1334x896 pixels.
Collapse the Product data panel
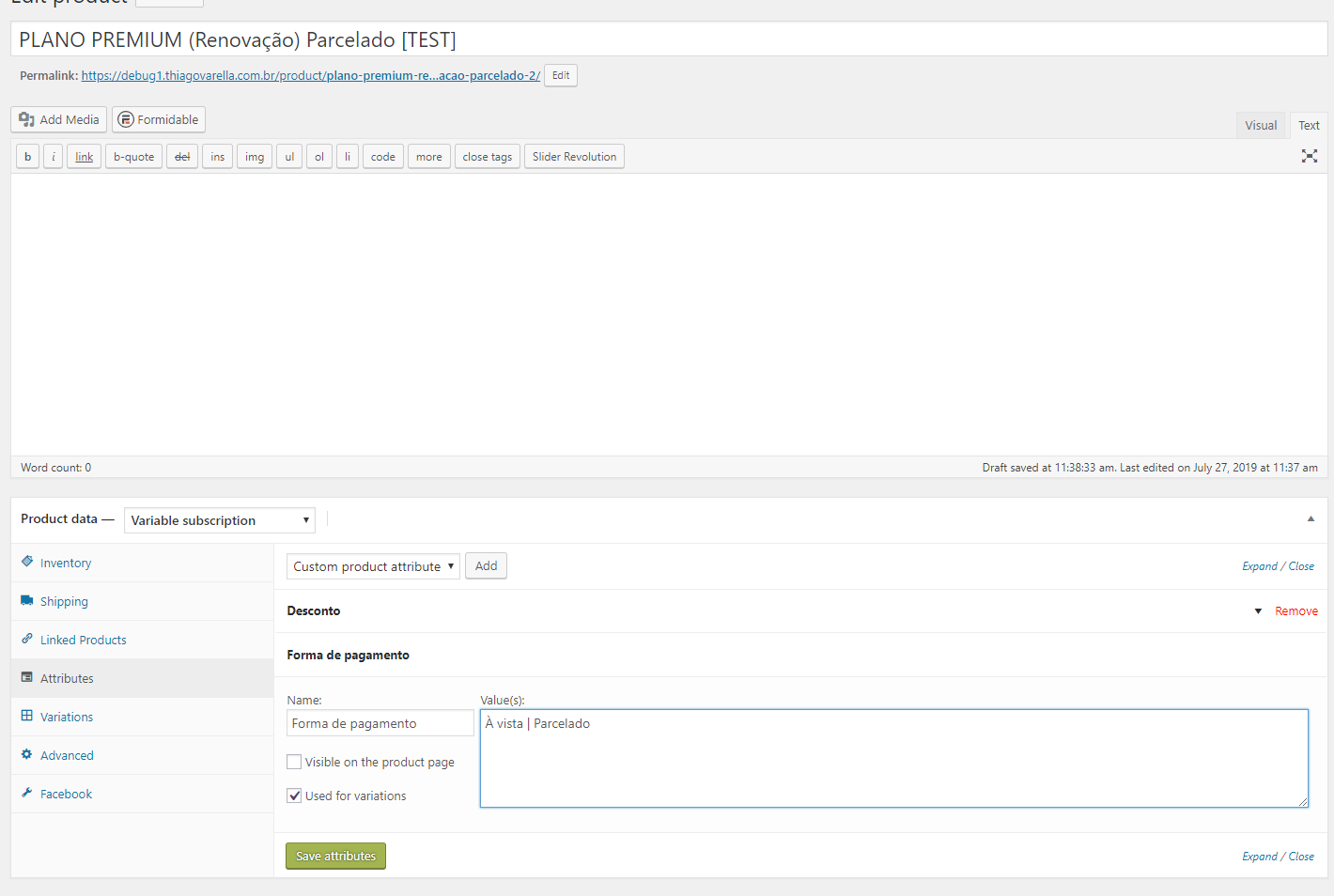(1311, 518)
